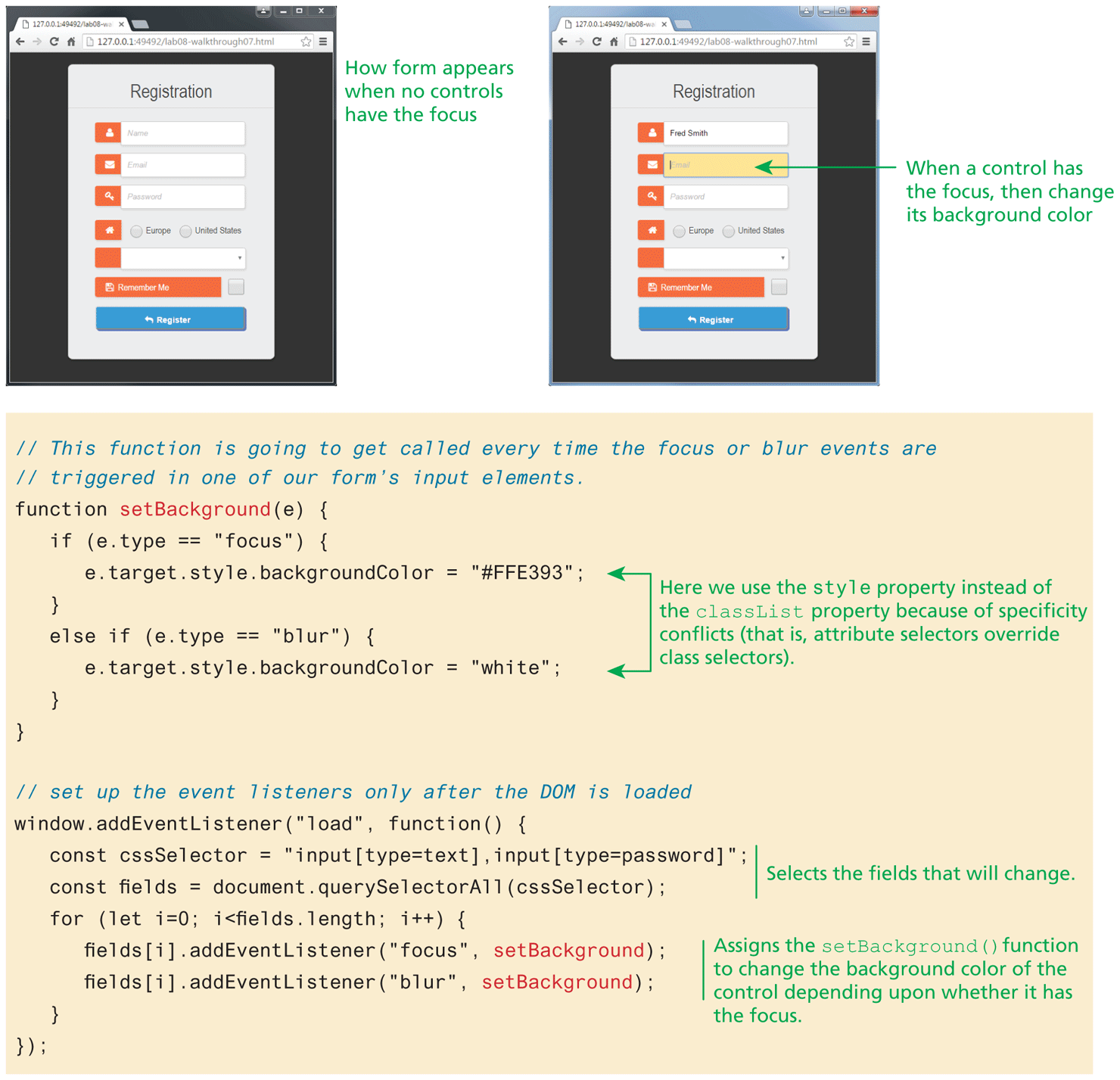Select the Europe radio button in the empty form

(x=136, y=231)
